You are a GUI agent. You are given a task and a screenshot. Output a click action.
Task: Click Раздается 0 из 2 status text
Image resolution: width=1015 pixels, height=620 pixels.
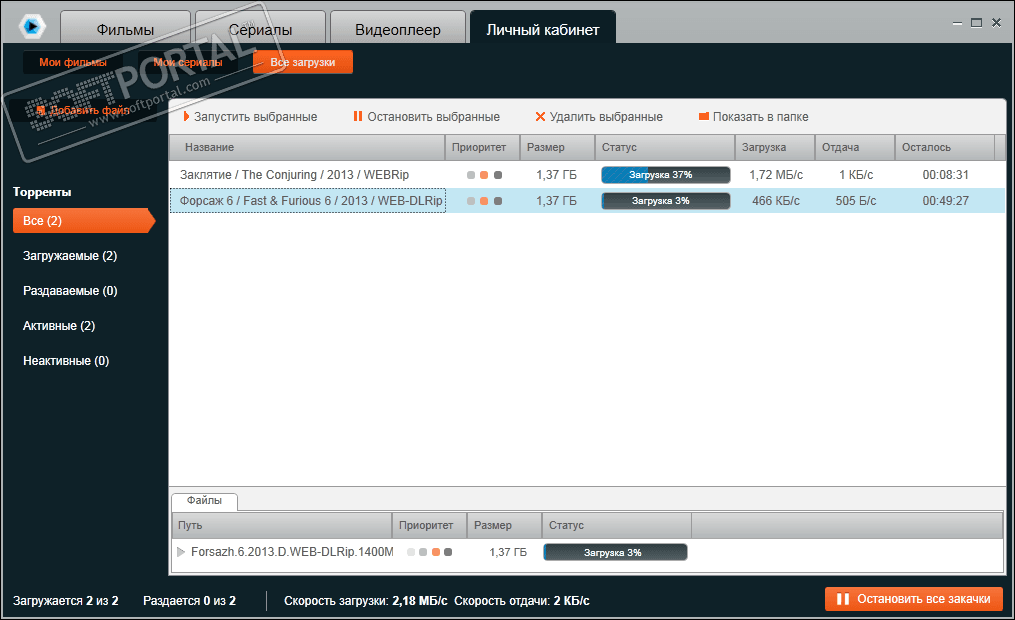(189, 601)
